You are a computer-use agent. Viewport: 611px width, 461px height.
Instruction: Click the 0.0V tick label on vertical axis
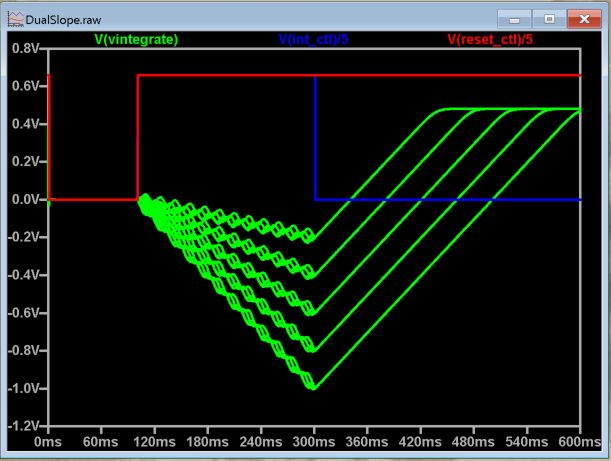coord(22,200)
